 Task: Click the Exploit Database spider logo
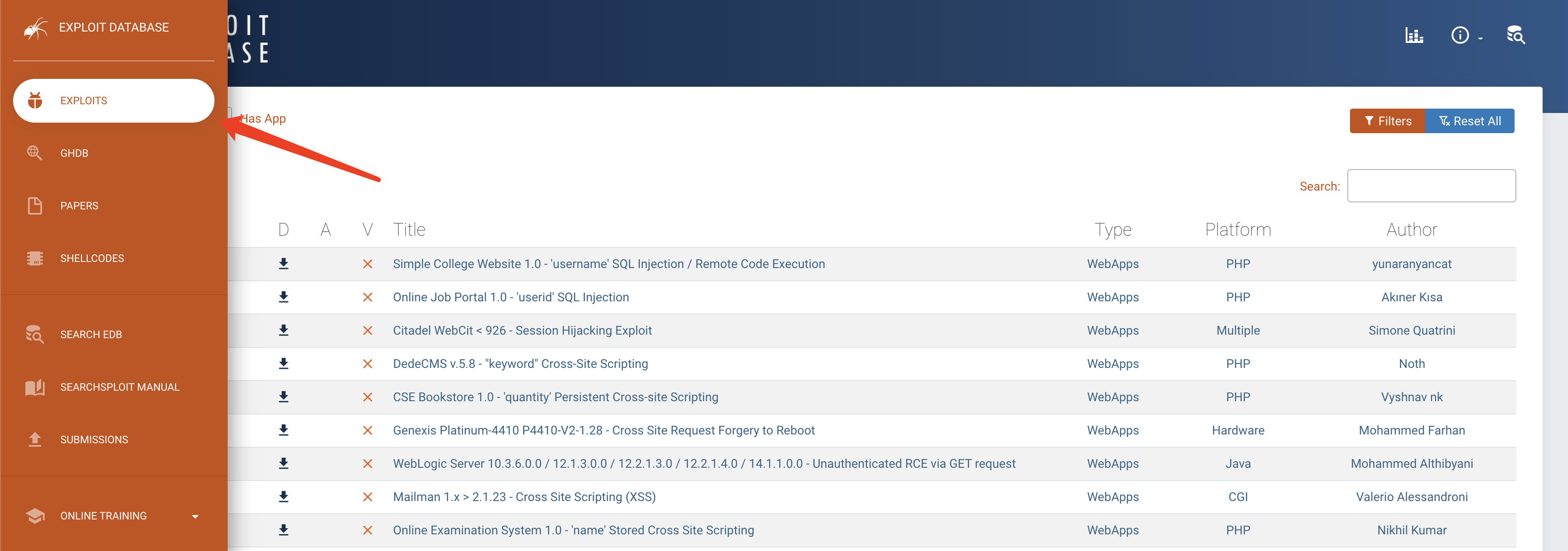point(35,28)
